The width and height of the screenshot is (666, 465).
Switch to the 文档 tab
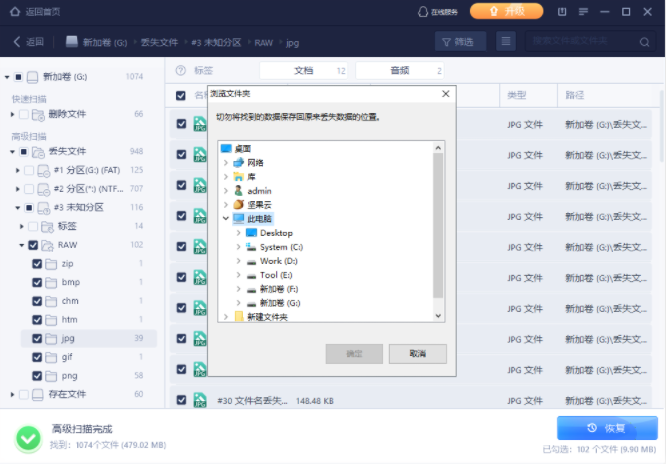tap(303, 71)
